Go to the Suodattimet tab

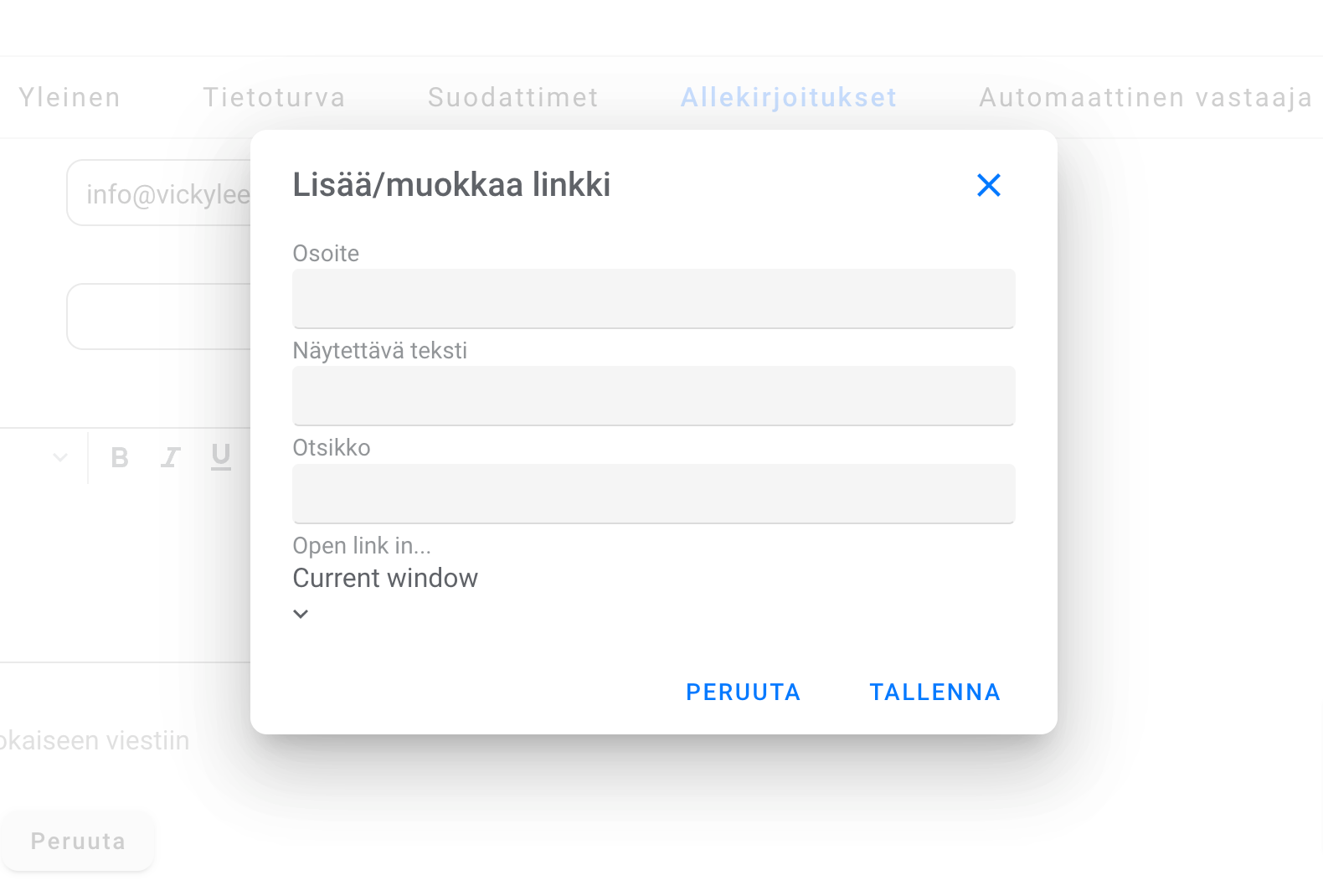tap(512, 97)
